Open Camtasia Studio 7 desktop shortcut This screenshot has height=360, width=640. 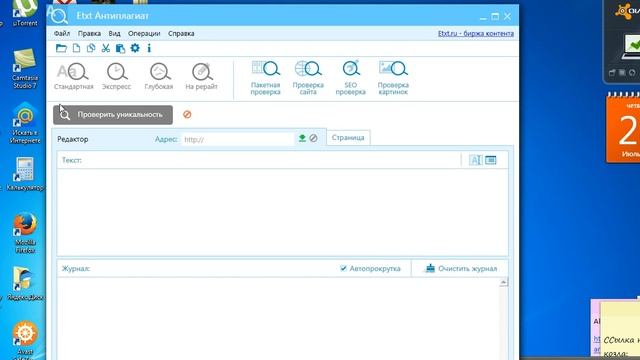[24, 68]
